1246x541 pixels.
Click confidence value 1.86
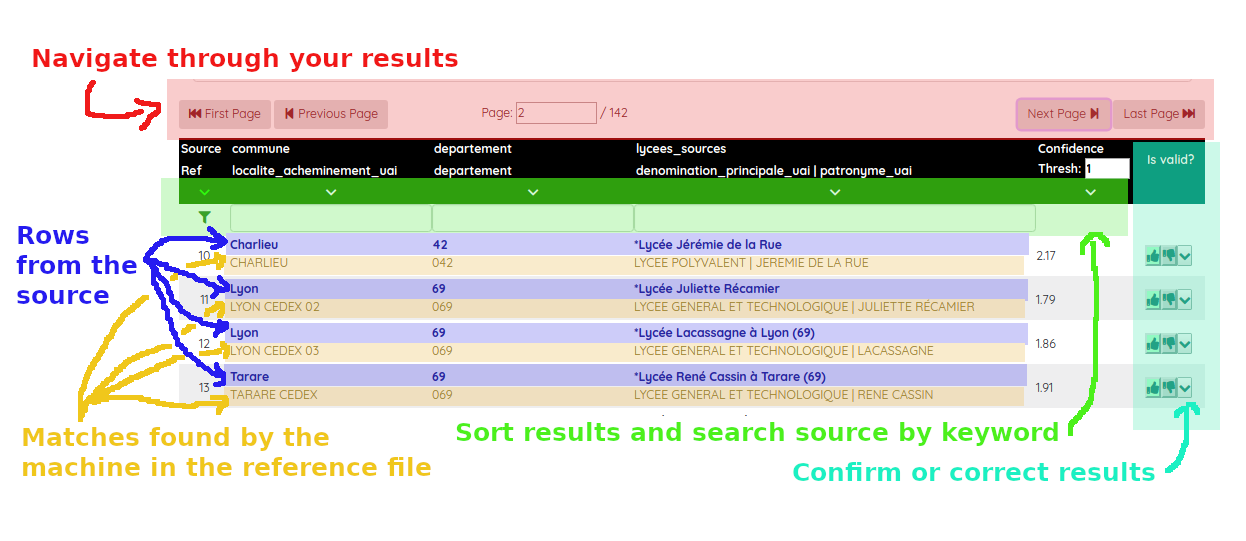coord(1046,343)
